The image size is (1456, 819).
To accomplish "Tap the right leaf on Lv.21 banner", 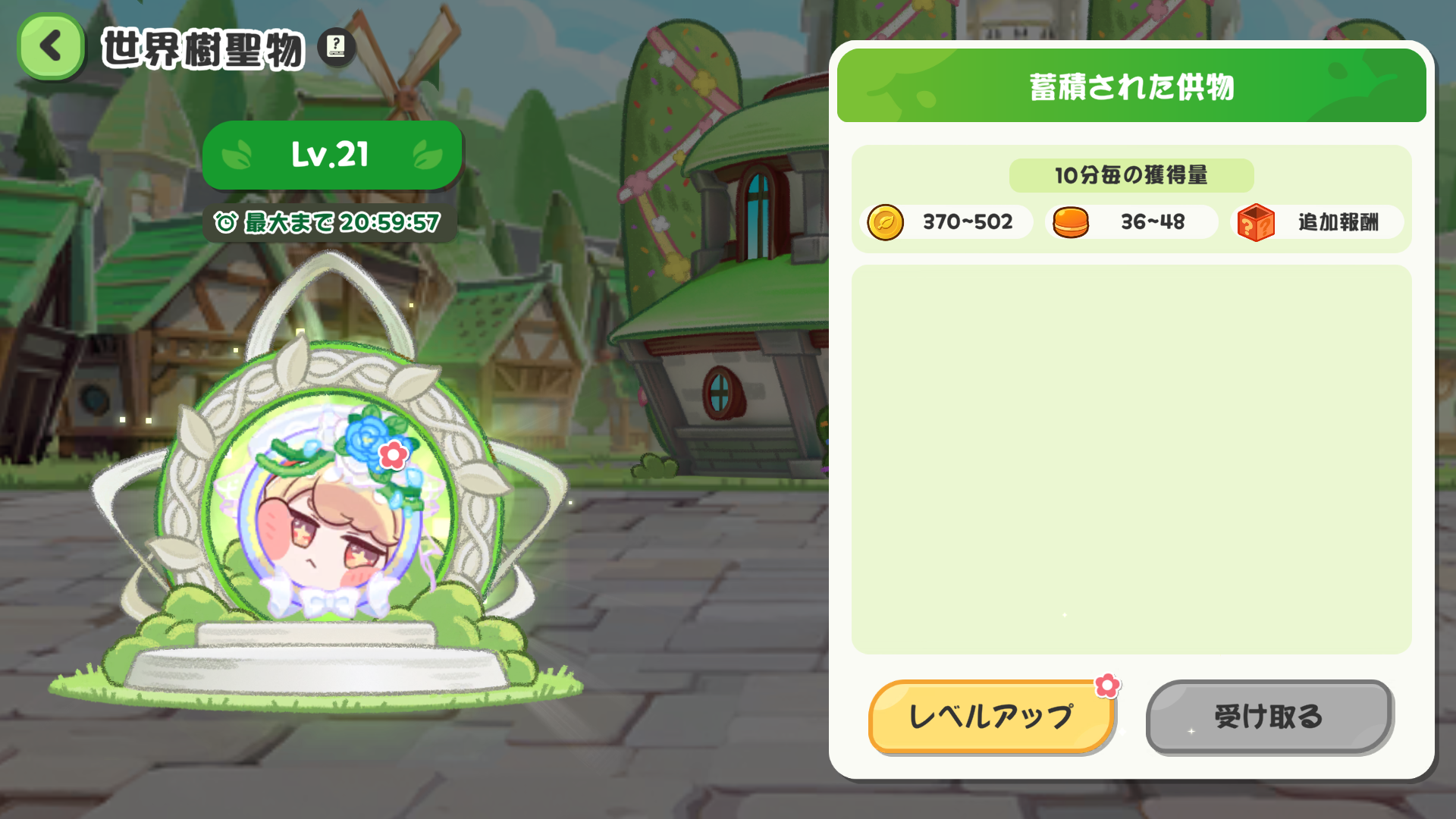I will [428, 155].
